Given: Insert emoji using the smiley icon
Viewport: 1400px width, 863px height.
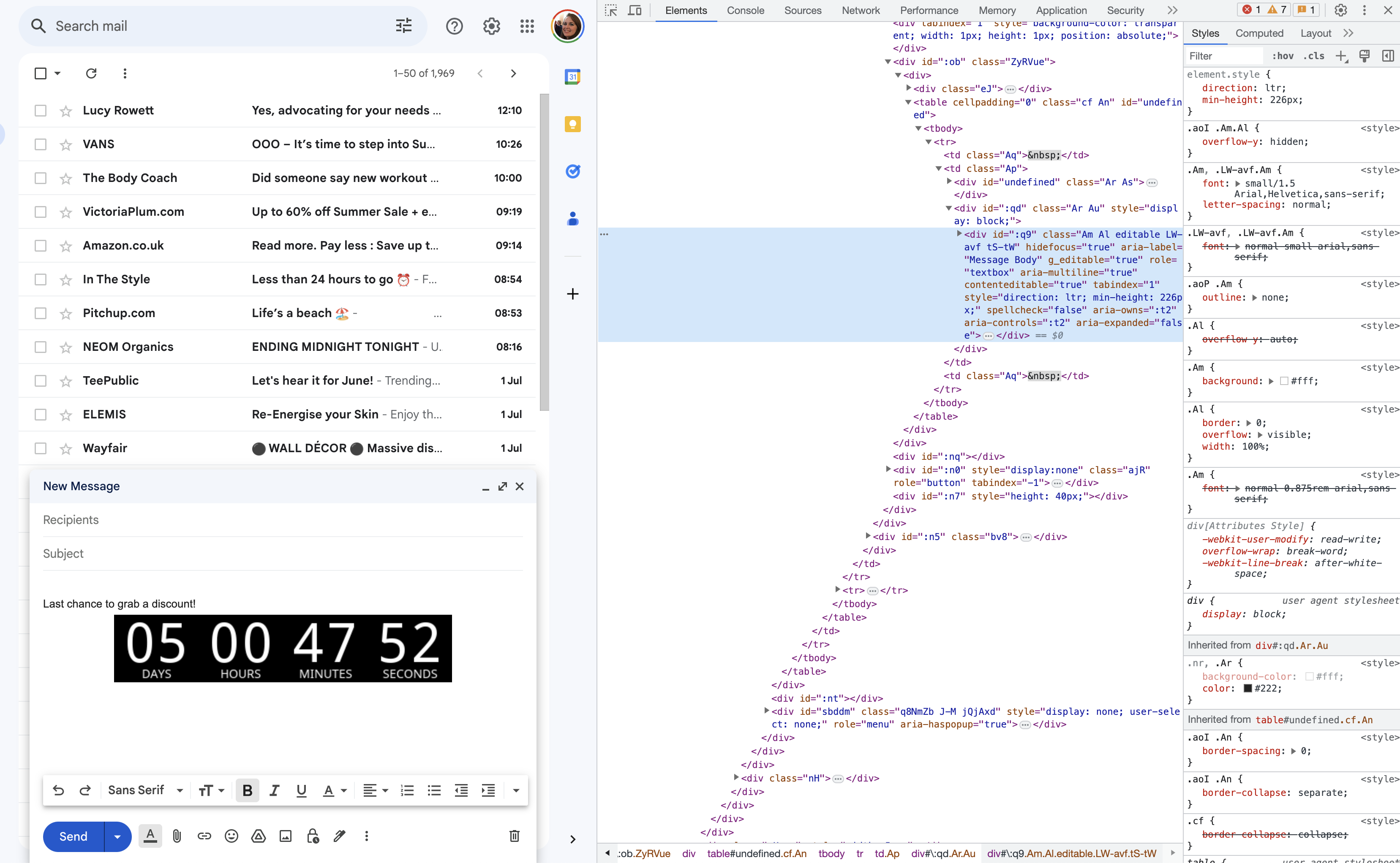Looking at the screenshot, I should (231, 836).
